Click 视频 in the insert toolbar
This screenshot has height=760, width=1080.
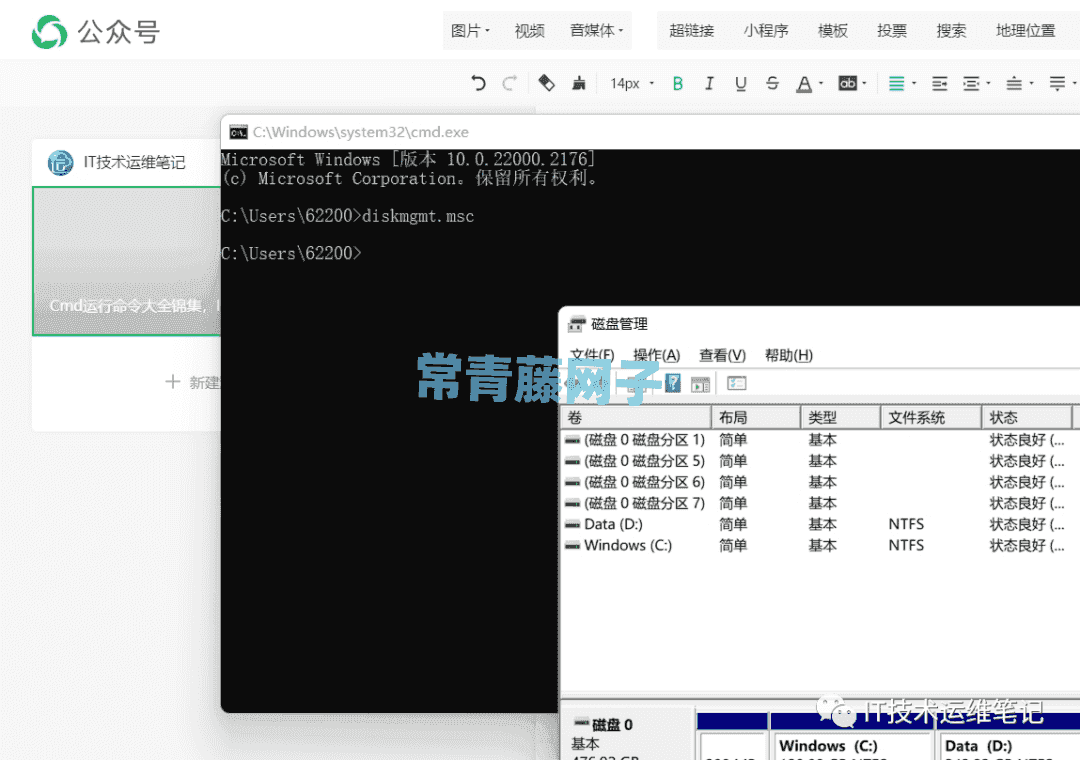529,30
